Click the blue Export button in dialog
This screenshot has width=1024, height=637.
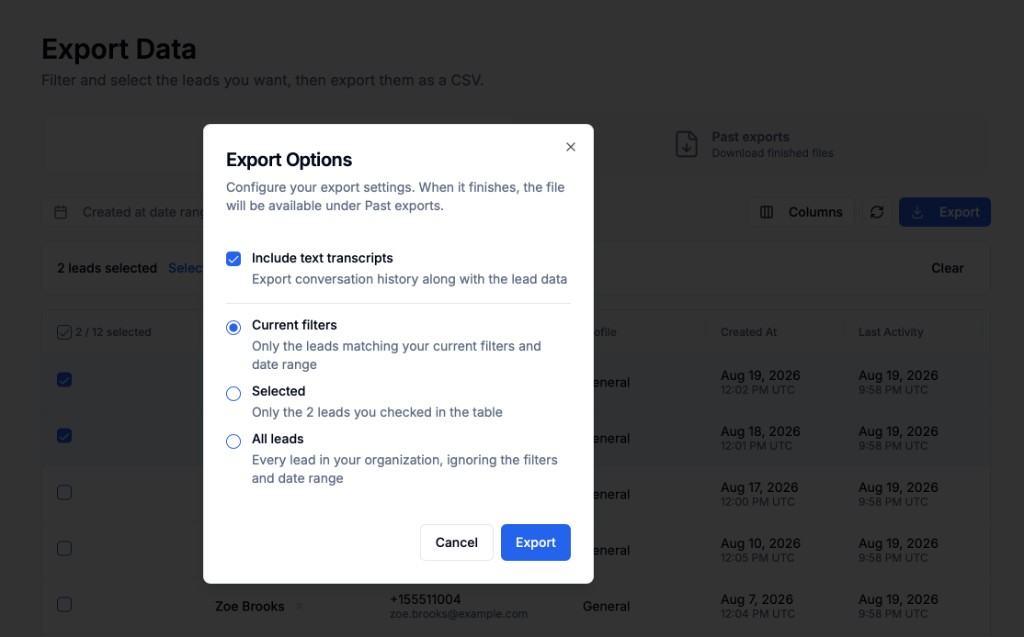pyautogui.click(x=536, y=542)
